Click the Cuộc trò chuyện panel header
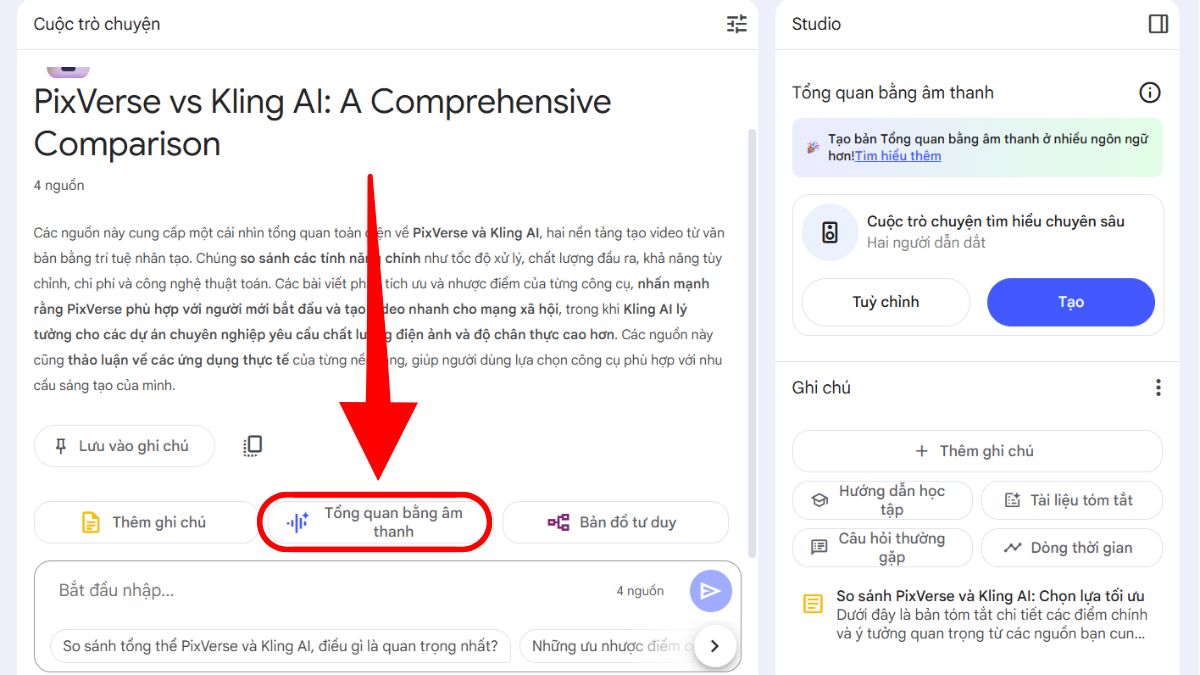 click(x=97, y=24)
